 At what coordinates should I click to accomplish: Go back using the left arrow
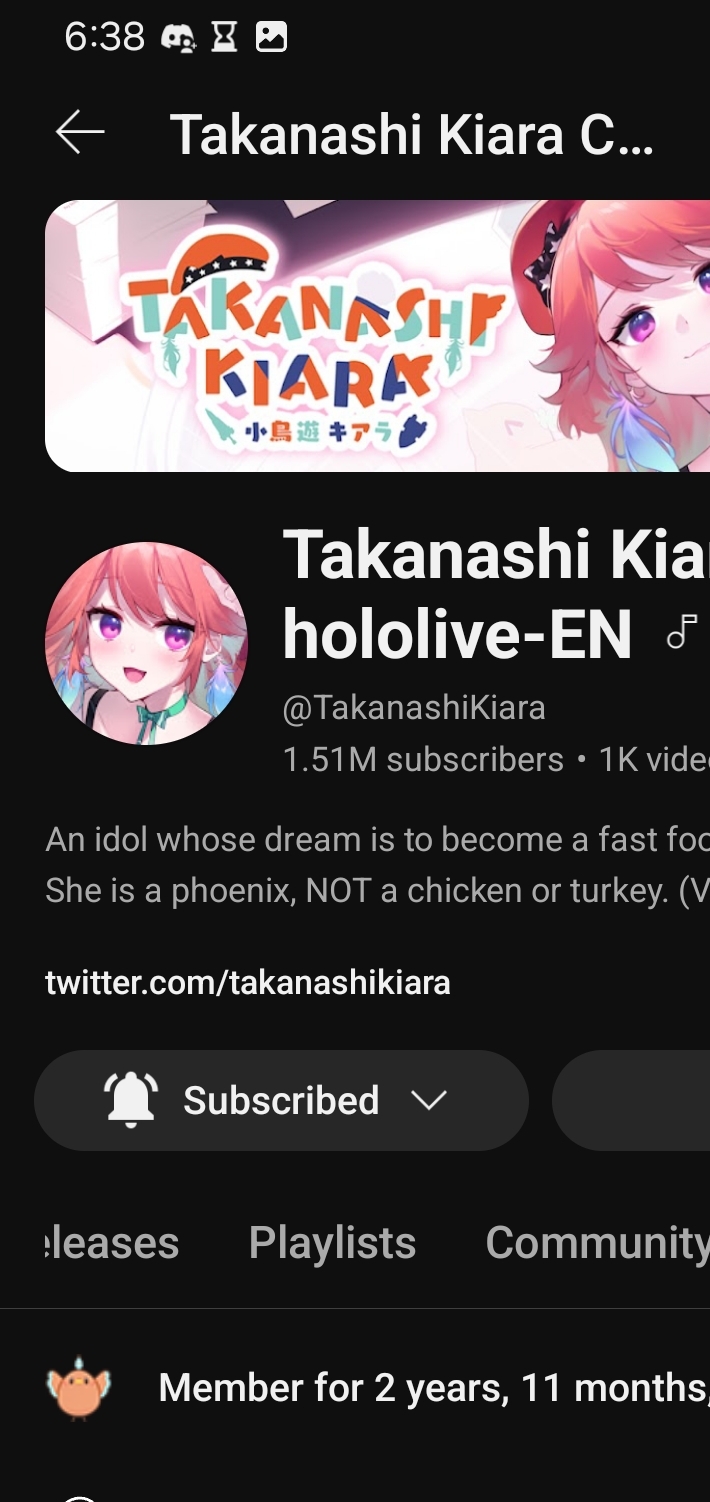pos(80,133)
